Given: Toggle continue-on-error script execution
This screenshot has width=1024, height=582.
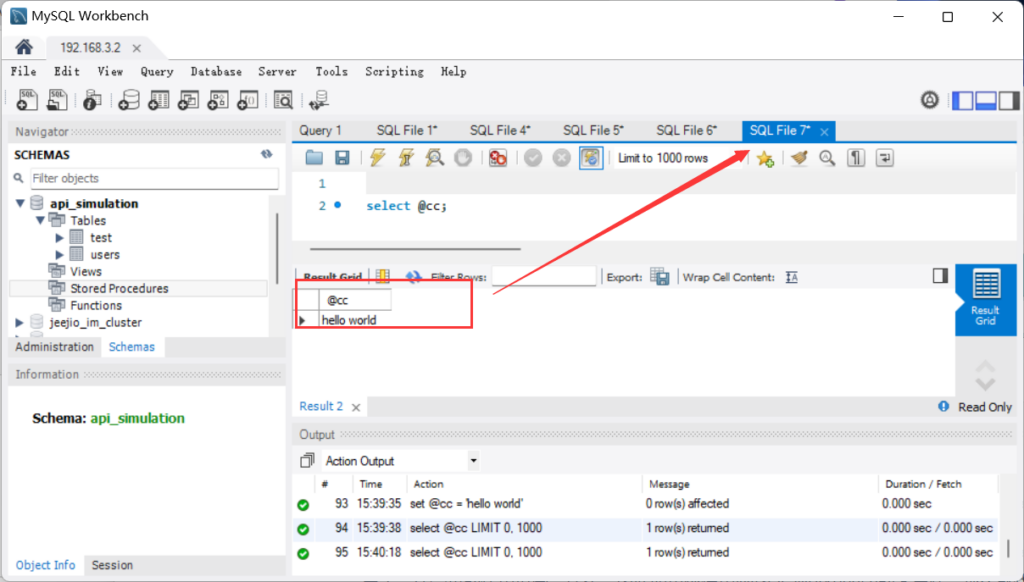Looking at the screenshot, I should [x=498, y=157].
